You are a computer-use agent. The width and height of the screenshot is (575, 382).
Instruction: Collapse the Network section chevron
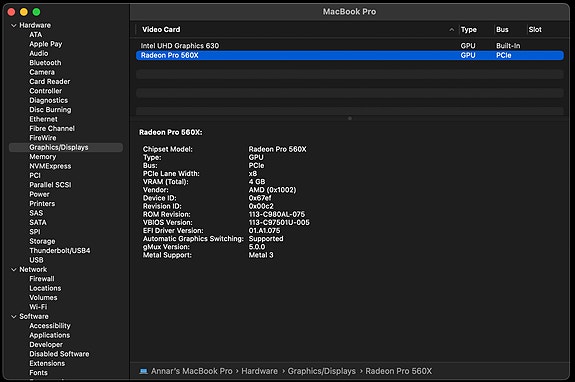14,269
